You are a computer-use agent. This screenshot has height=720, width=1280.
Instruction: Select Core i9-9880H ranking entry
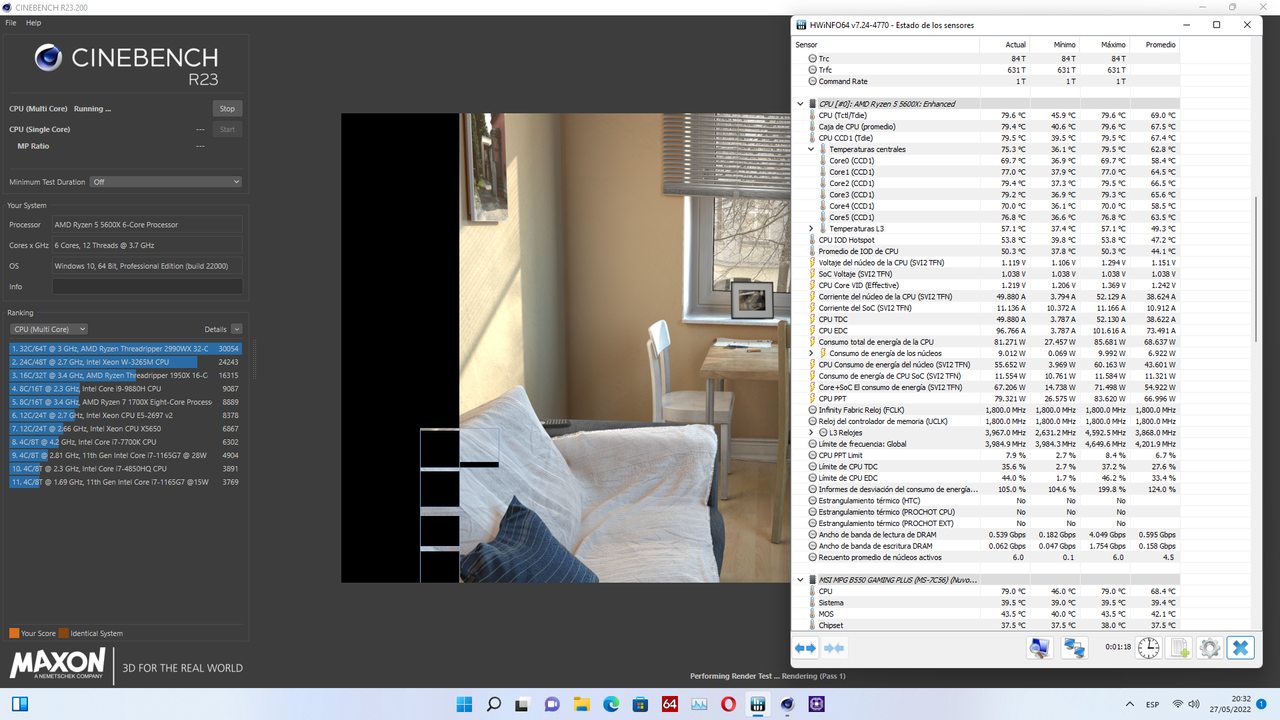pos(126,389)
